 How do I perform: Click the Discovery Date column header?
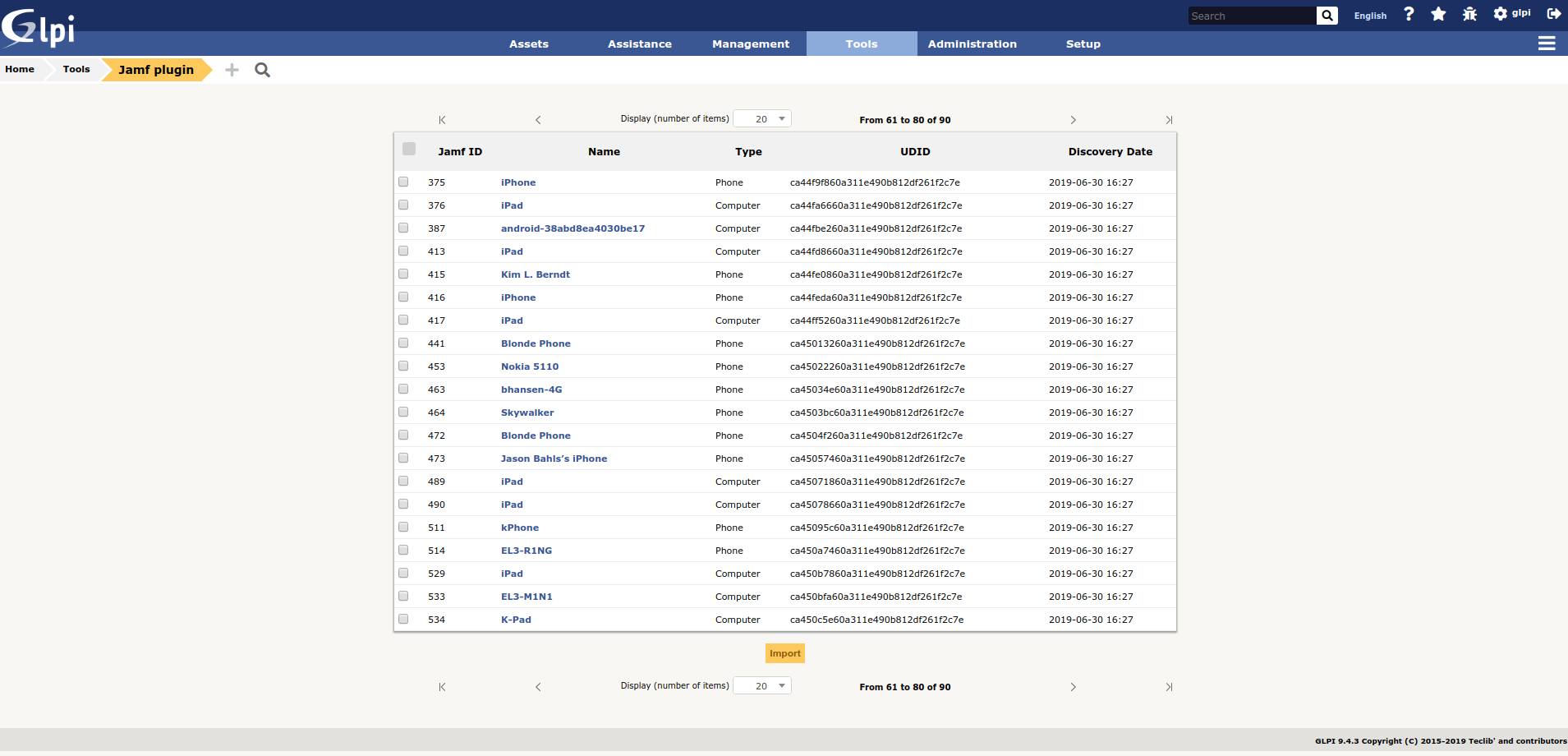click(1110, 152)
